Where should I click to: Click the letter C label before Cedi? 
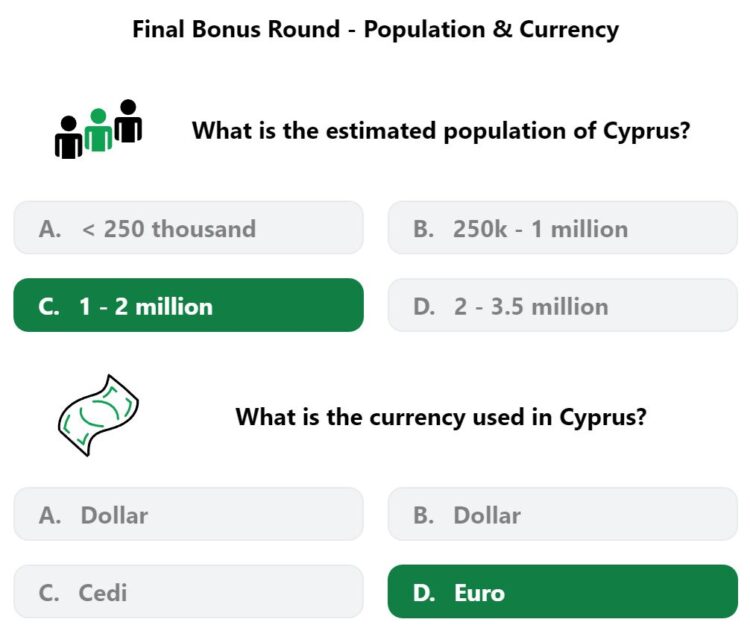click(x=49, y=592)
